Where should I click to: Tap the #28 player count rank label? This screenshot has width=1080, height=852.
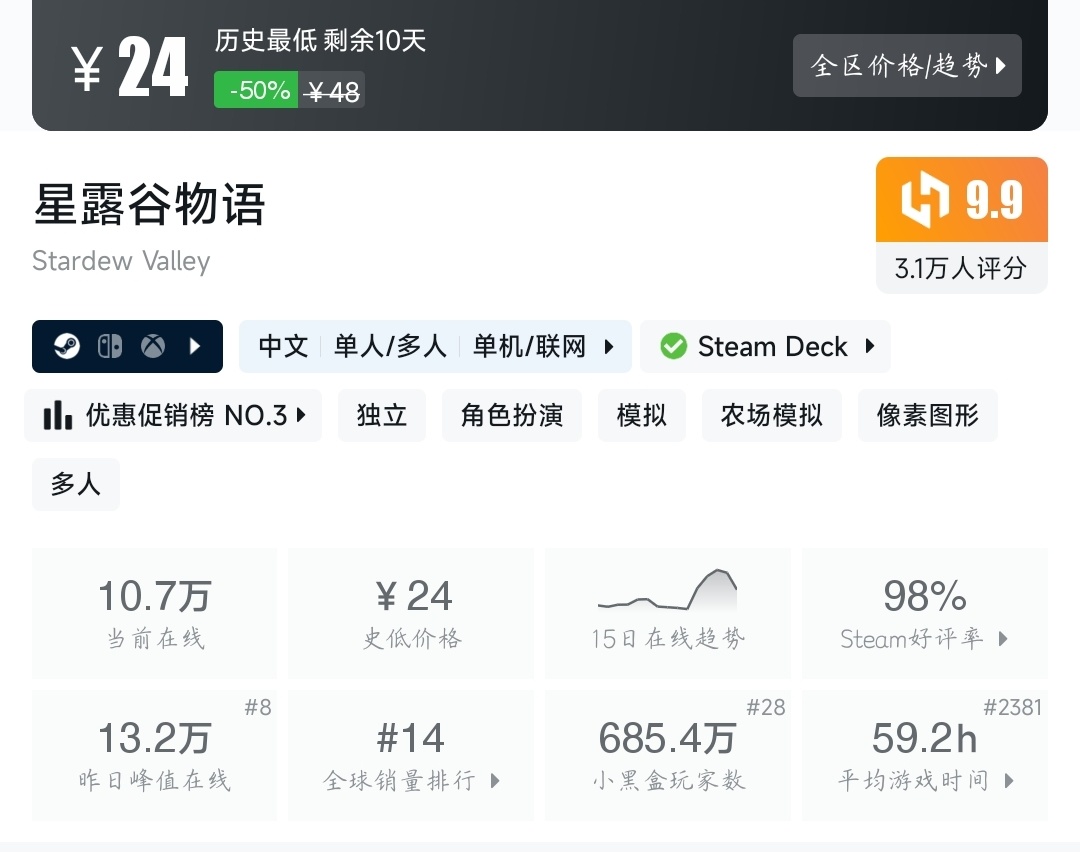click(x=766, y=707)
